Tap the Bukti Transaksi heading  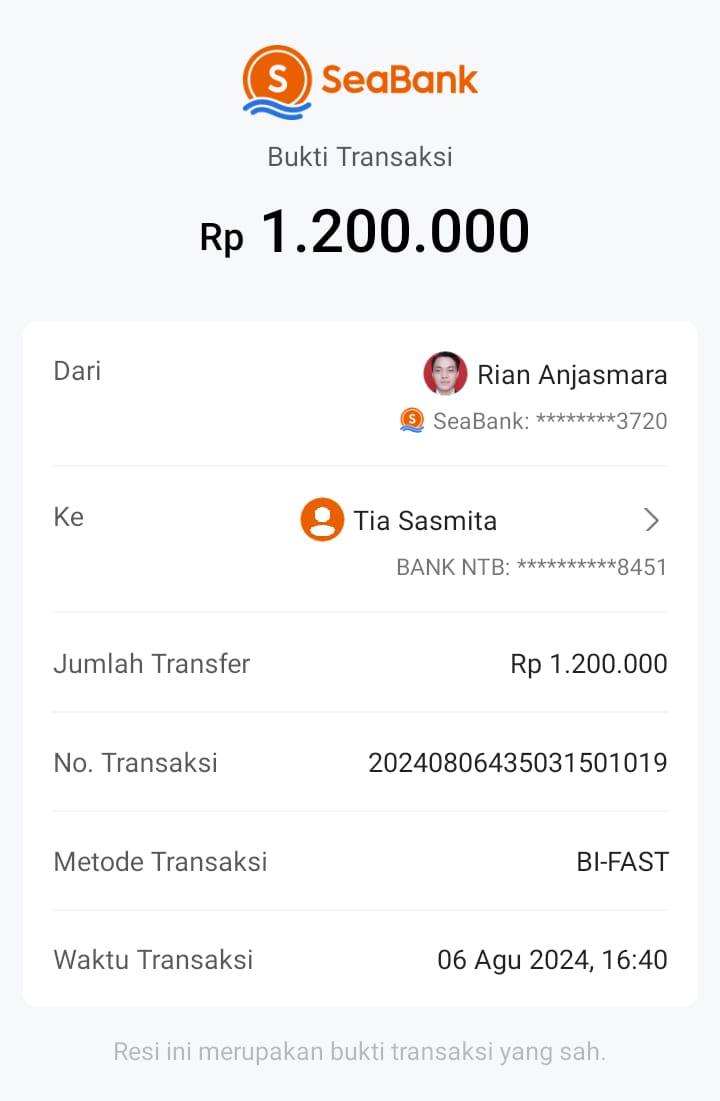tap(360, 157)
